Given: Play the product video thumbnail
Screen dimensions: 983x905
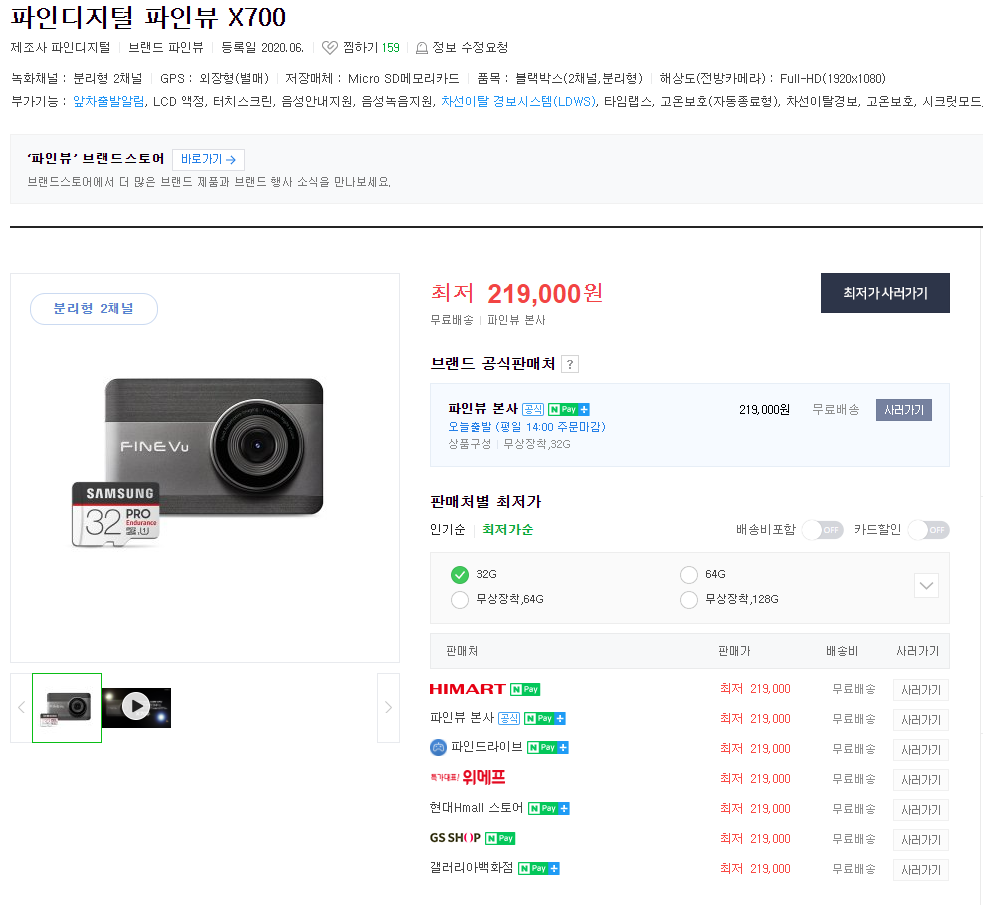Looking at the screenshot, I should click(136, 708).
